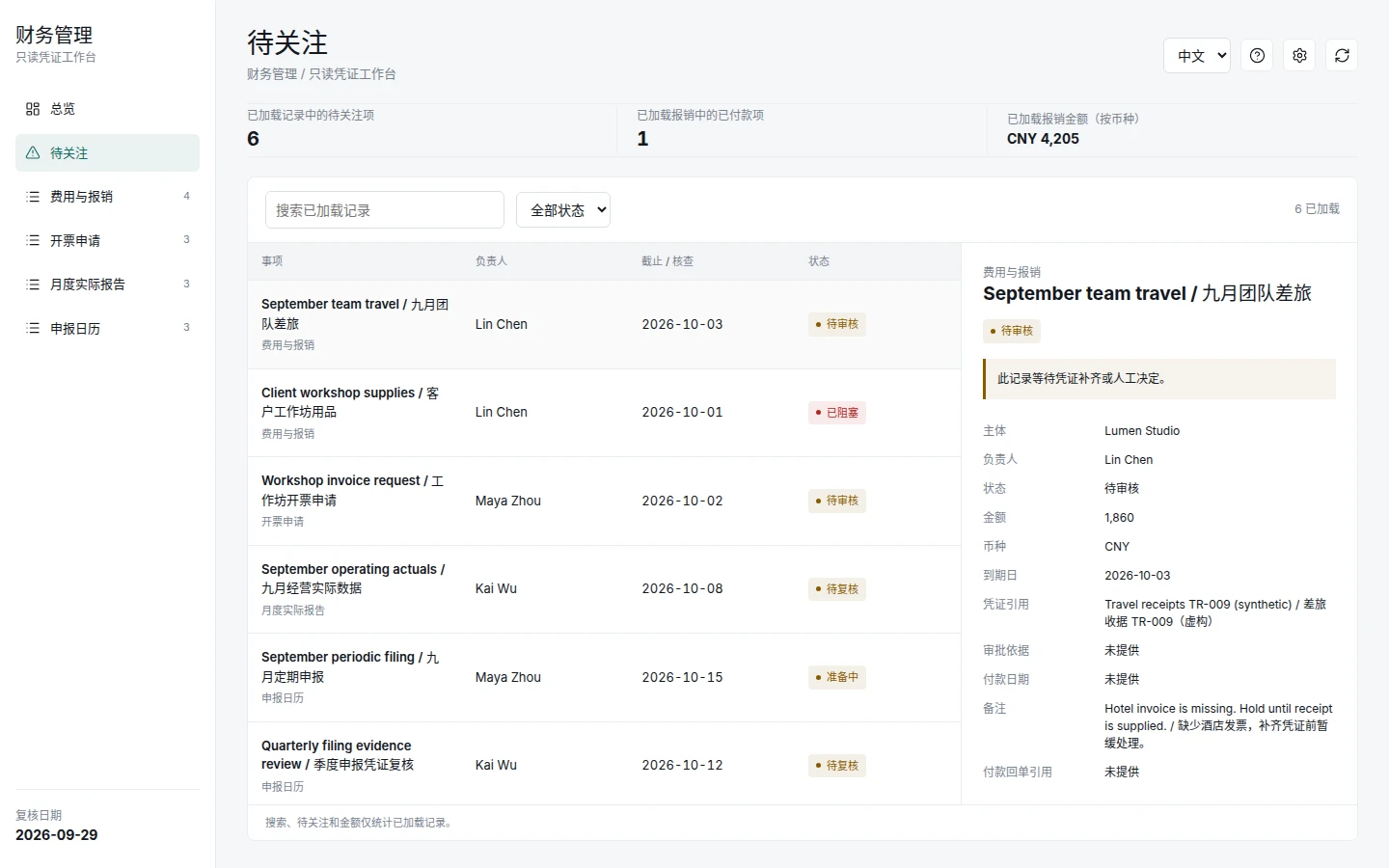Viewport: 1389px width, 868px height.
Task: Click the 状态 column header
Action: click(819, 261)
